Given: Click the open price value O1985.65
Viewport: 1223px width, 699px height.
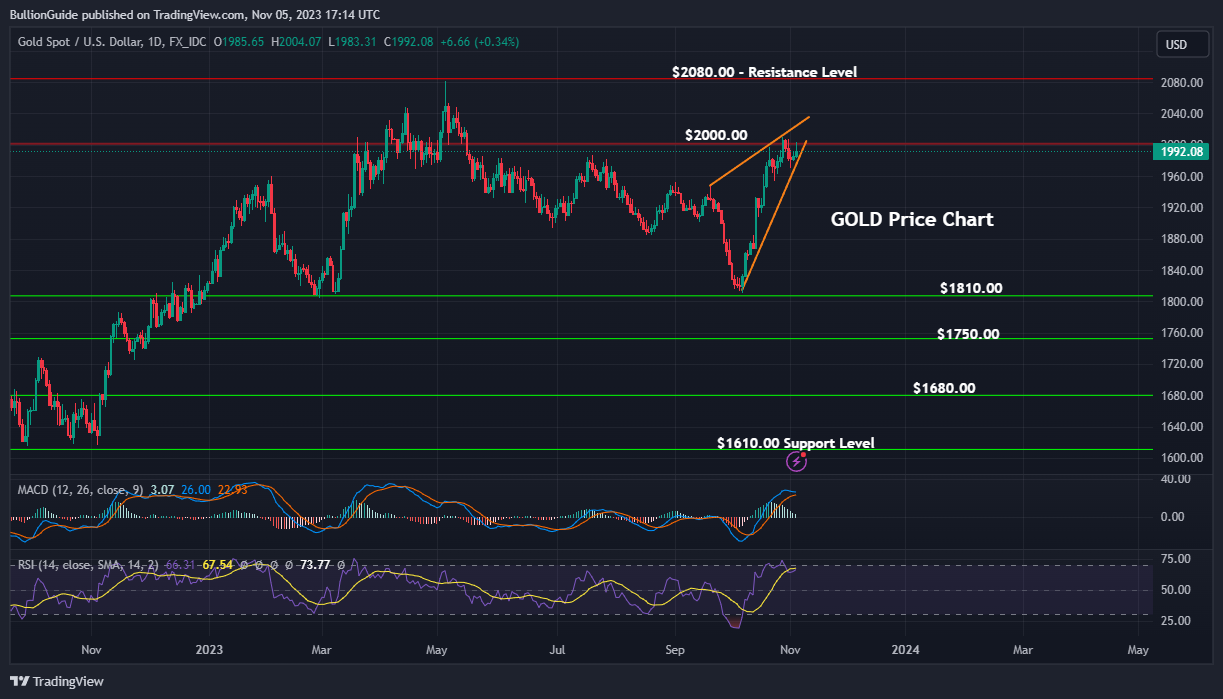Looking at the screenshot, I should pyautogui.click(x=238, y=42).
